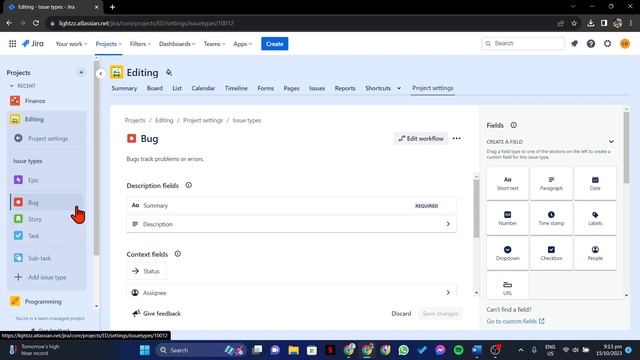Switch to the Summary tab
The height and width of the screenshot is (360, 640).
(124, 88)
